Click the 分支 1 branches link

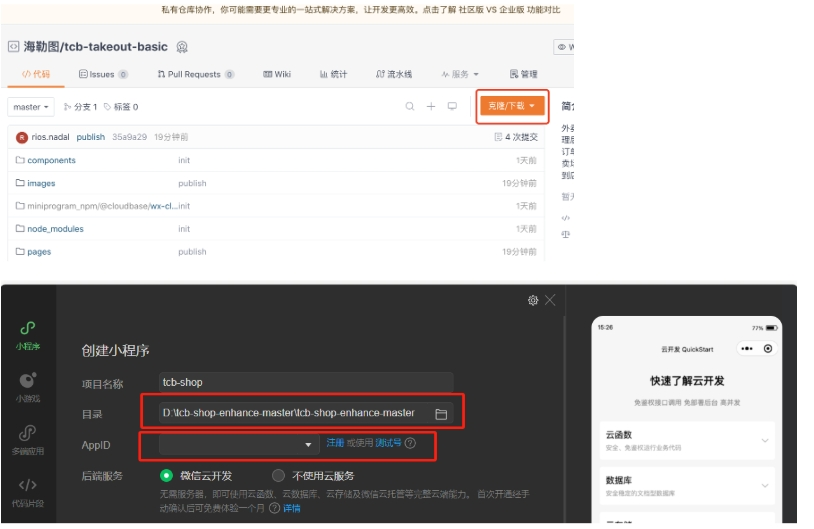pos(80,107)
